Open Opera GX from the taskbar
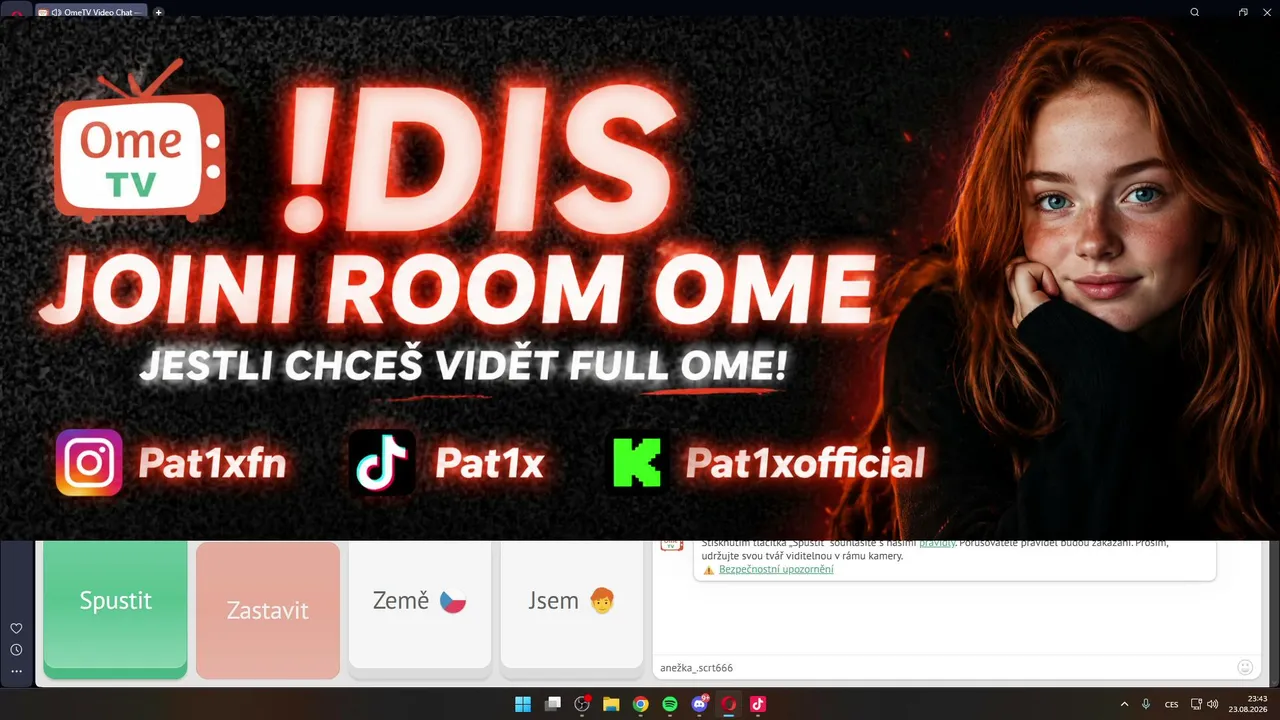The width and height of the screenshot is (1280, 720). (729, 704)
